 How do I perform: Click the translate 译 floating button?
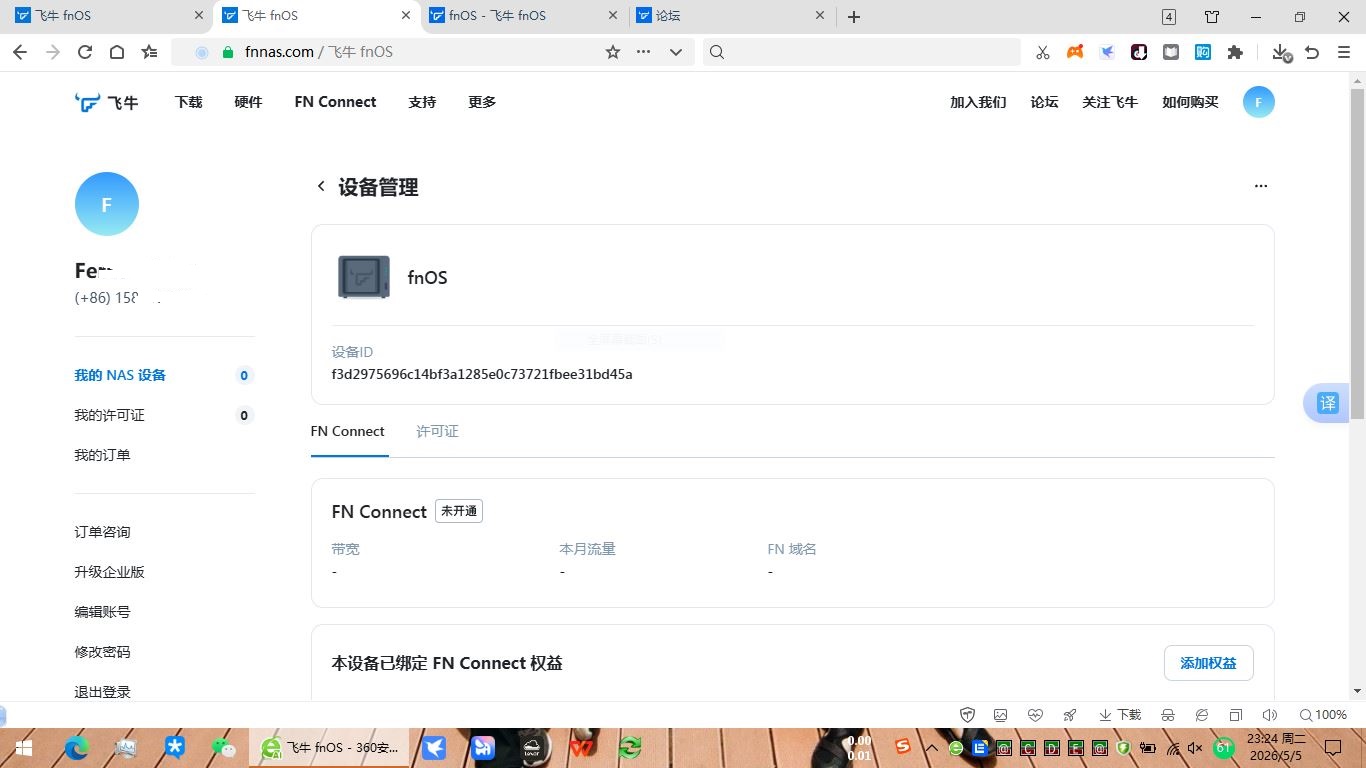click(x=1327, y=403)
